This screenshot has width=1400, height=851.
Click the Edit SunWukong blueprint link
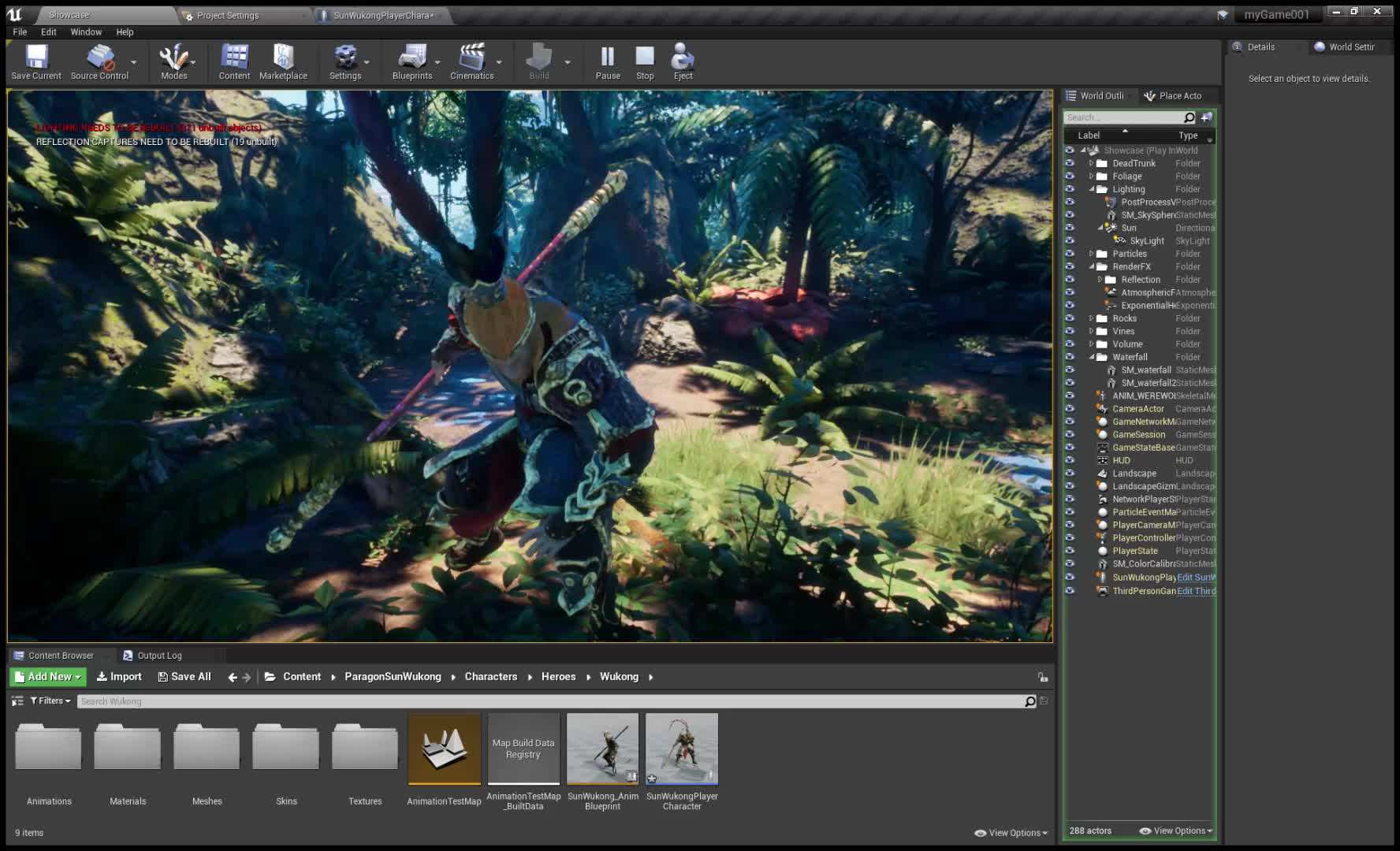[x=1196, y=578]
